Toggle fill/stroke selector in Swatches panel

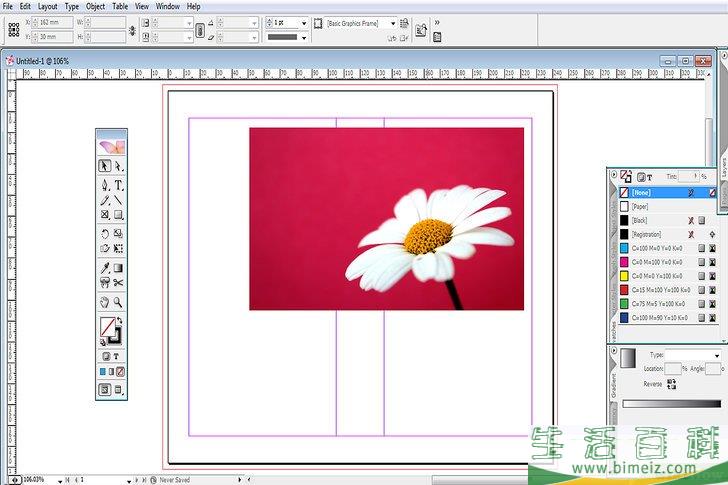(626, 176)
